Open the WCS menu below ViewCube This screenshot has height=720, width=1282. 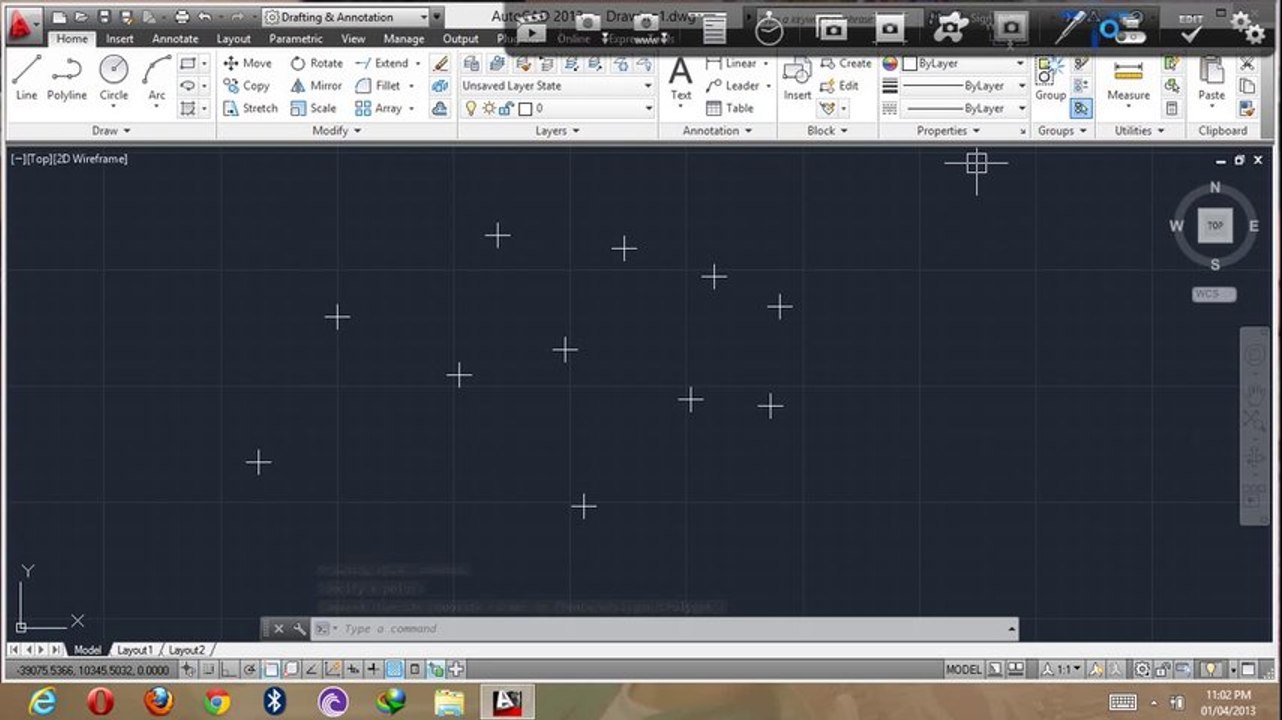(x=1214, y=294)
